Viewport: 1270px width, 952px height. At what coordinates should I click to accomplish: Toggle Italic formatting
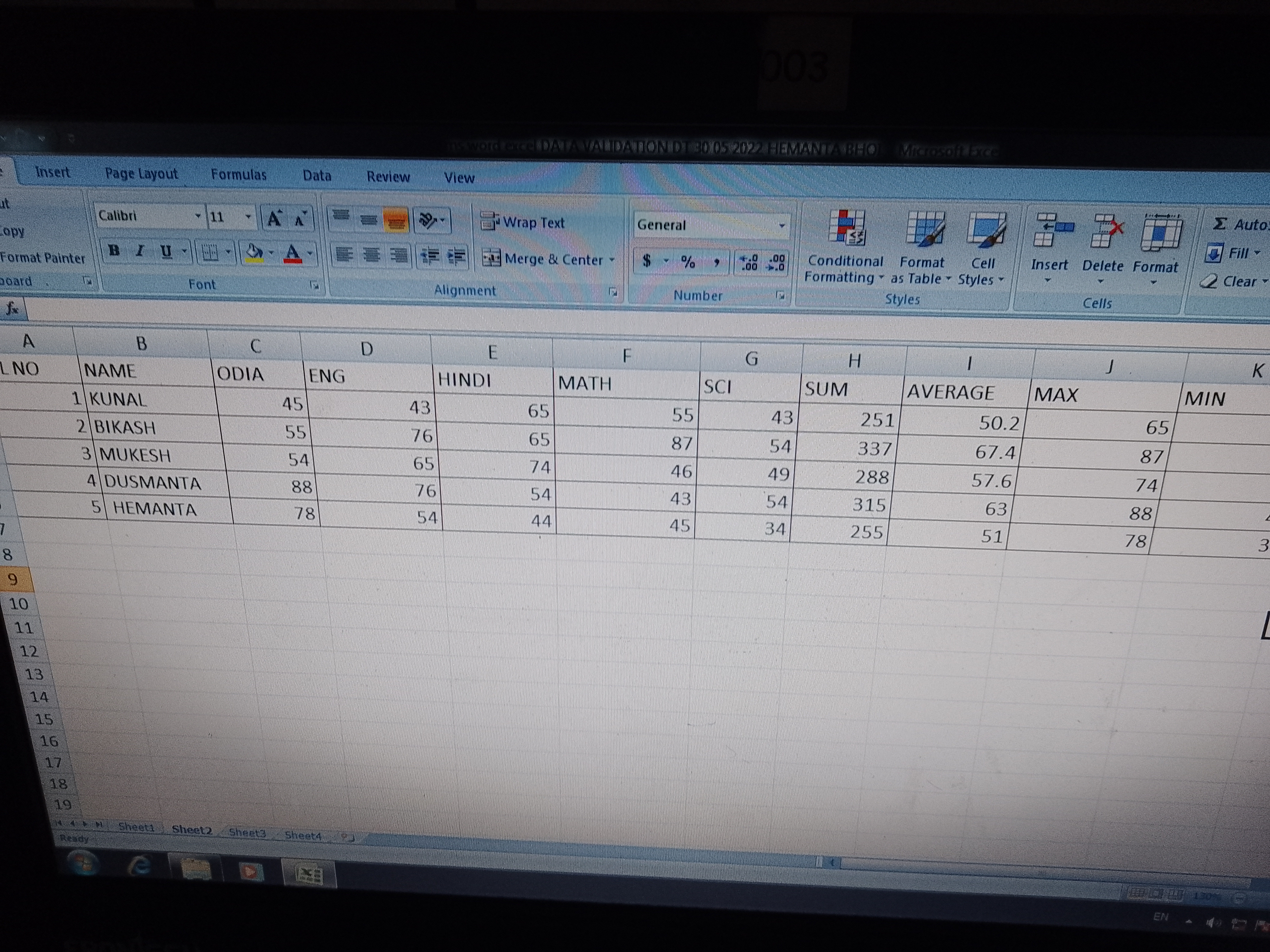(x=140, y=251)
